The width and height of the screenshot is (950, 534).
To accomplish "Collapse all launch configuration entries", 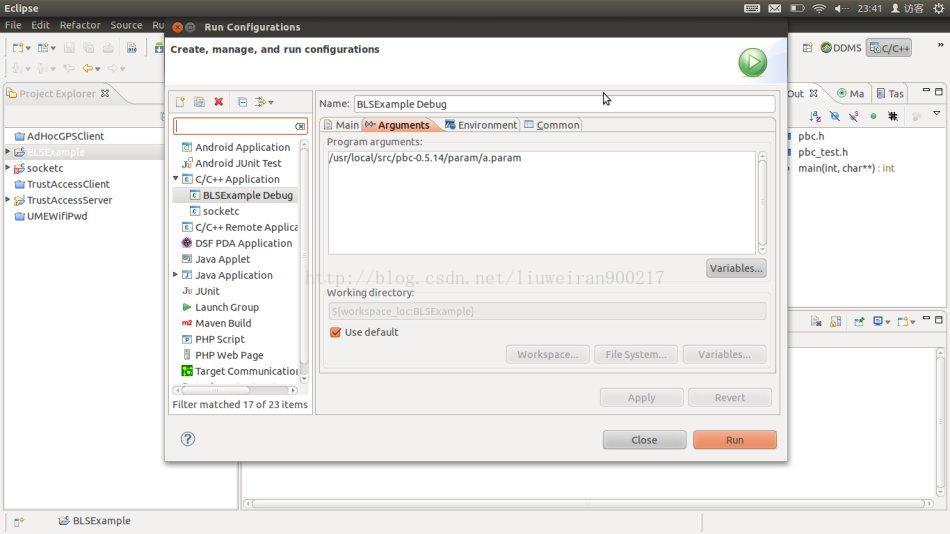I will [x=242, y=102].
